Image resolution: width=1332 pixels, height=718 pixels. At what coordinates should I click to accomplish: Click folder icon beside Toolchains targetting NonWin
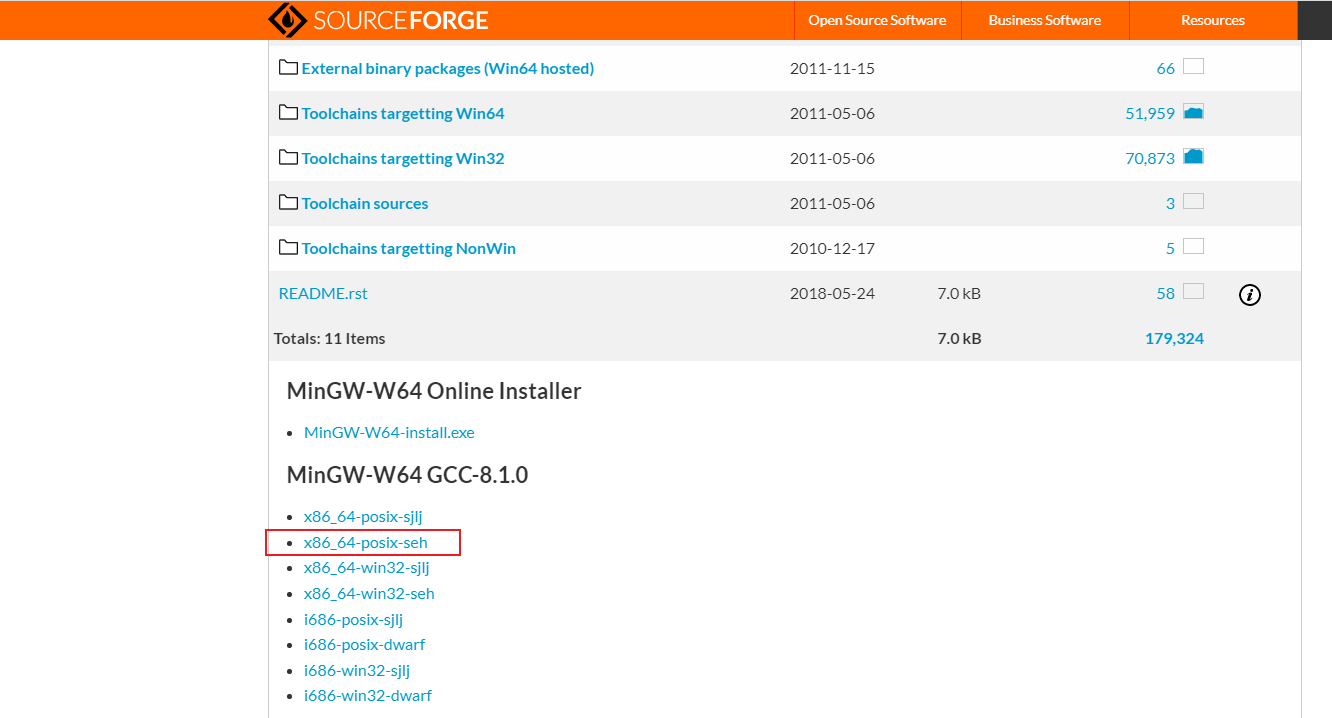(x=288, y=247)
